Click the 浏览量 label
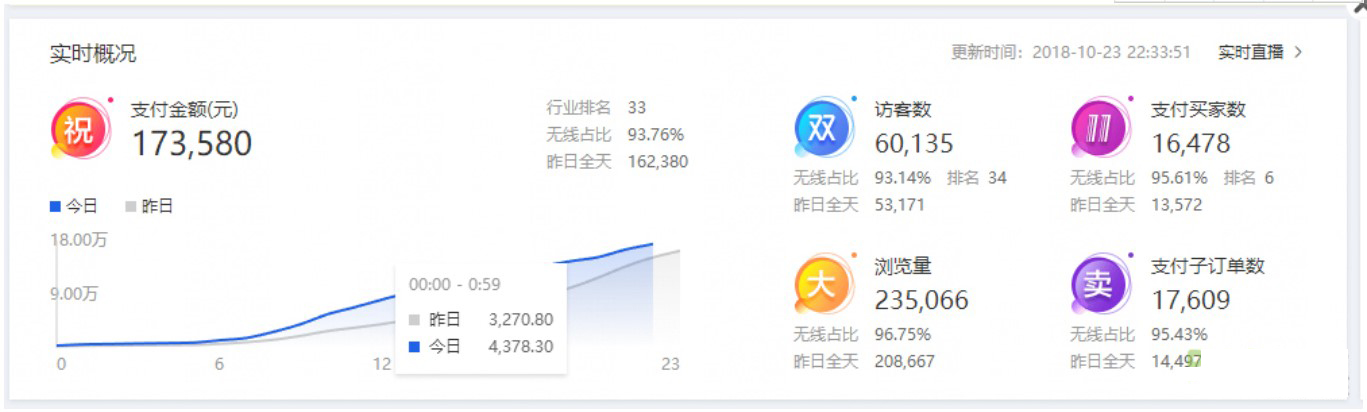Image resolution: width=1367 pixels, height=412 pixels. [x=903, y=267]
